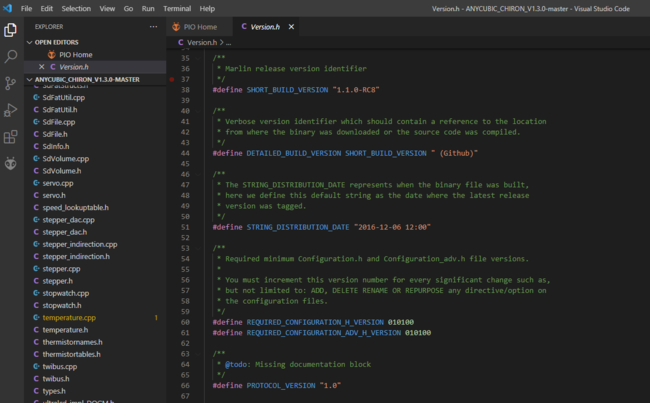Open the Extensions view

tap(11, 137)
